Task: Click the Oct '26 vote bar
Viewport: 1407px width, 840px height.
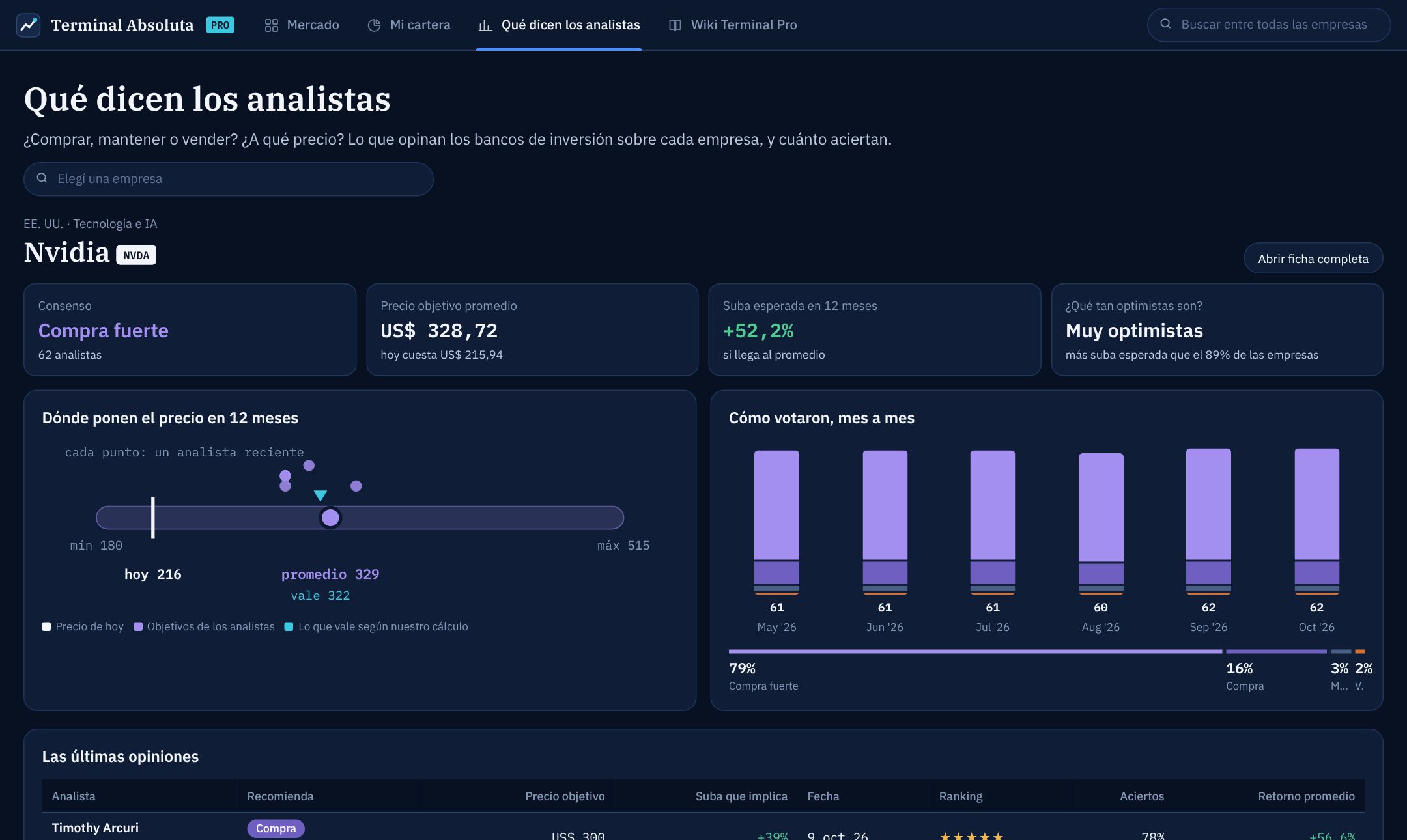Action: 1316,521
